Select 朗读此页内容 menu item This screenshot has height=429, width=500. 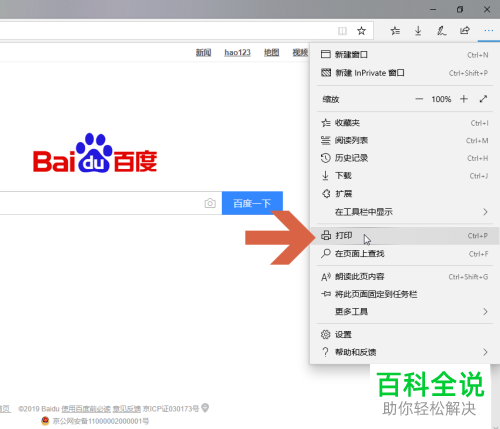pyautogui.click(x=404, y=277)
